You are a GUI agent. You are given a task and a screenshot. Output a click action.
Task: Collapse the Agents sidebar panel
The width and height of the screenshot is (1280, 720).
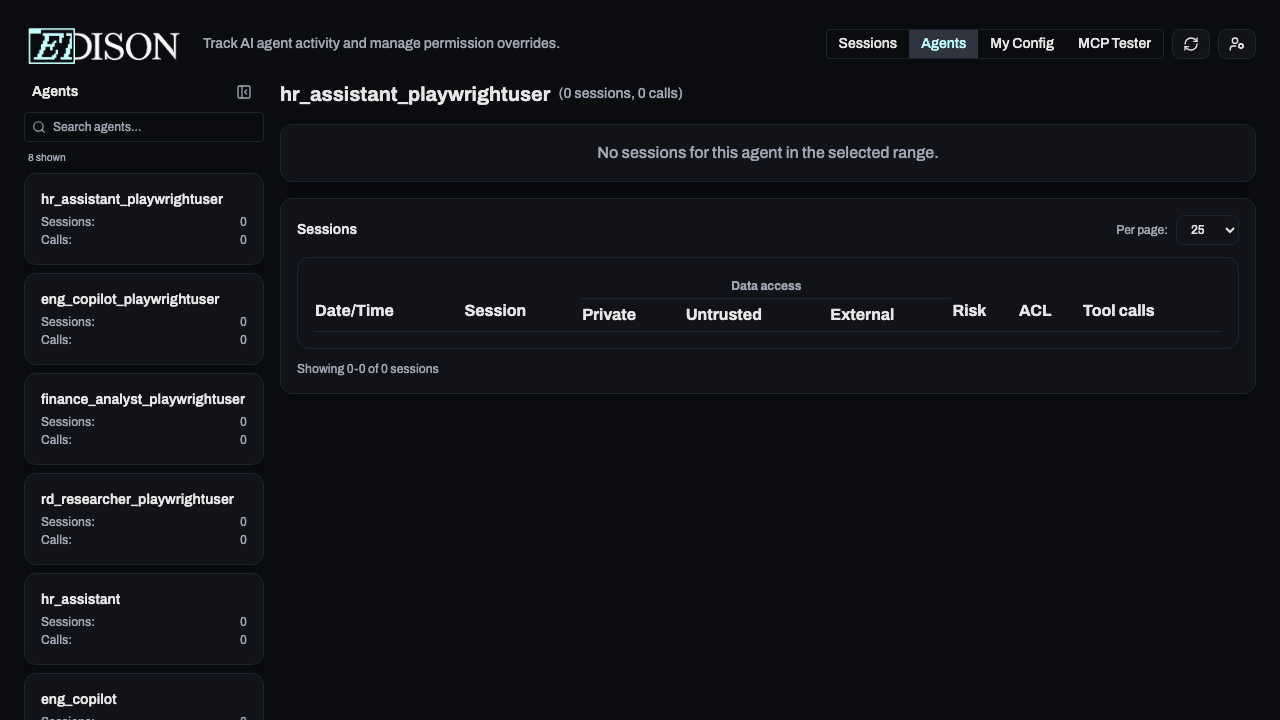pos(244,92)
